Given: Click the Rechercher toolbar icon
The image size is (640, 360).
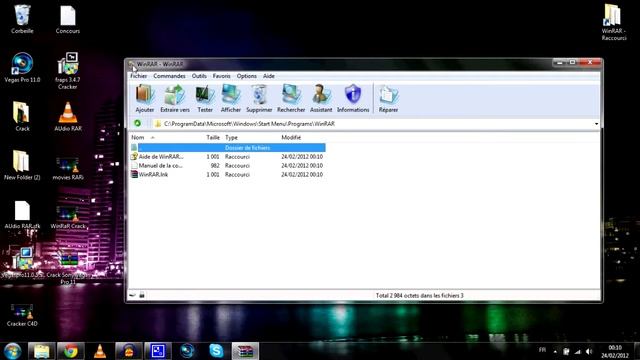Looking at the screenshot, I should [x=291, y=99].
